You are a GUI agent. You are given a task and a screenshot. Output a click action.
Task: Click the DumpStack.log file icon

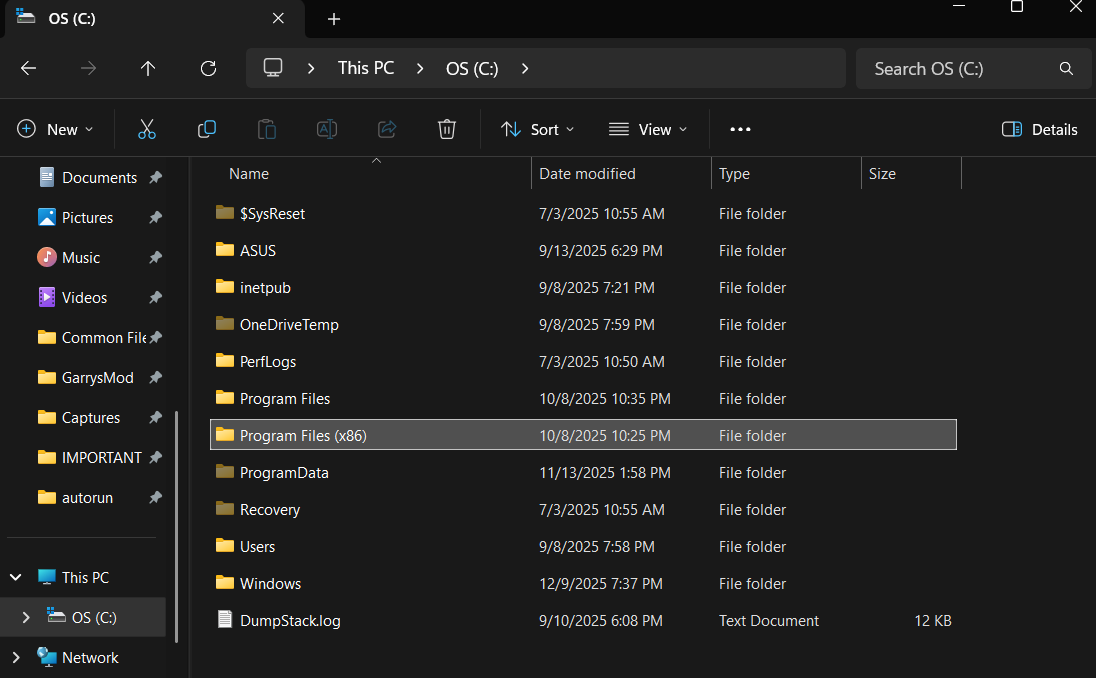(x=225, y=619)
